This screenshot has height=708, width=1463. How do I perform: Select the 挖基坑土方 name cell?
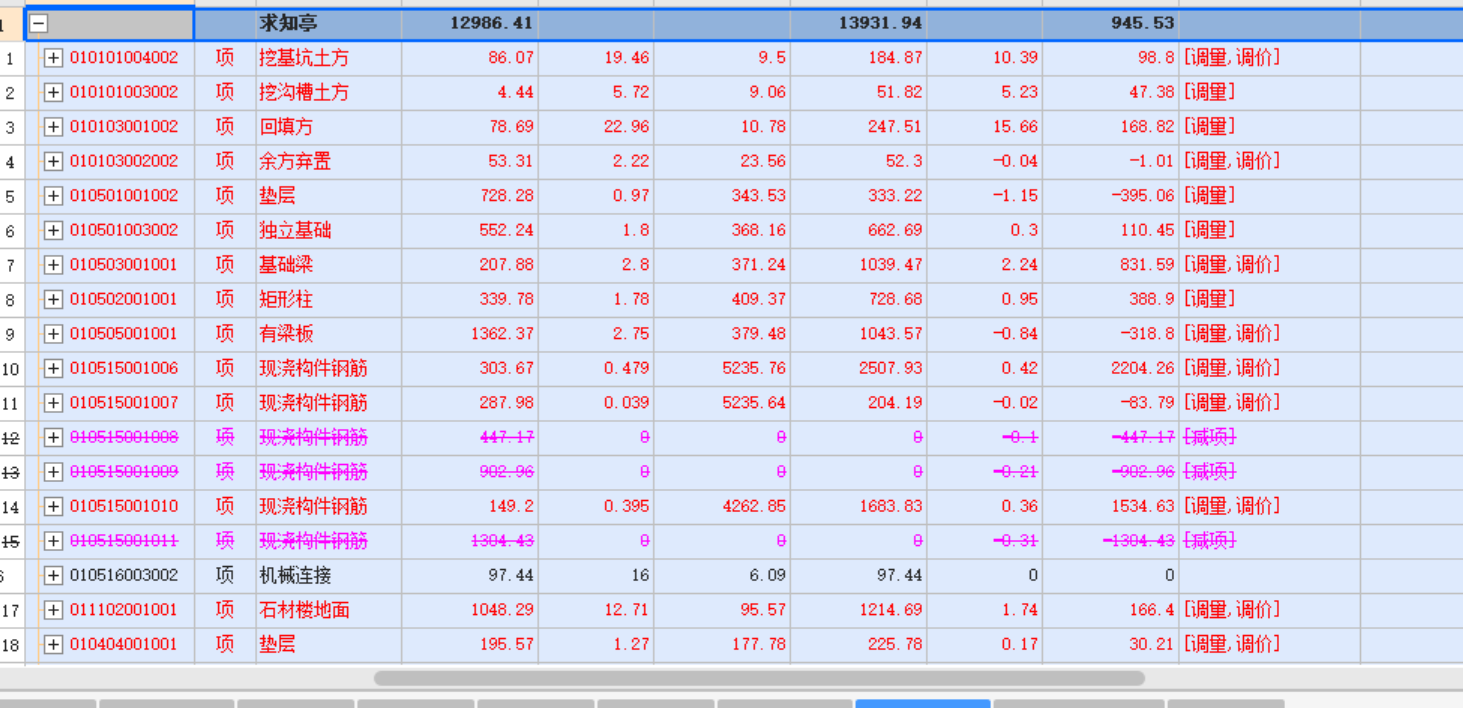tap(328, 58)
